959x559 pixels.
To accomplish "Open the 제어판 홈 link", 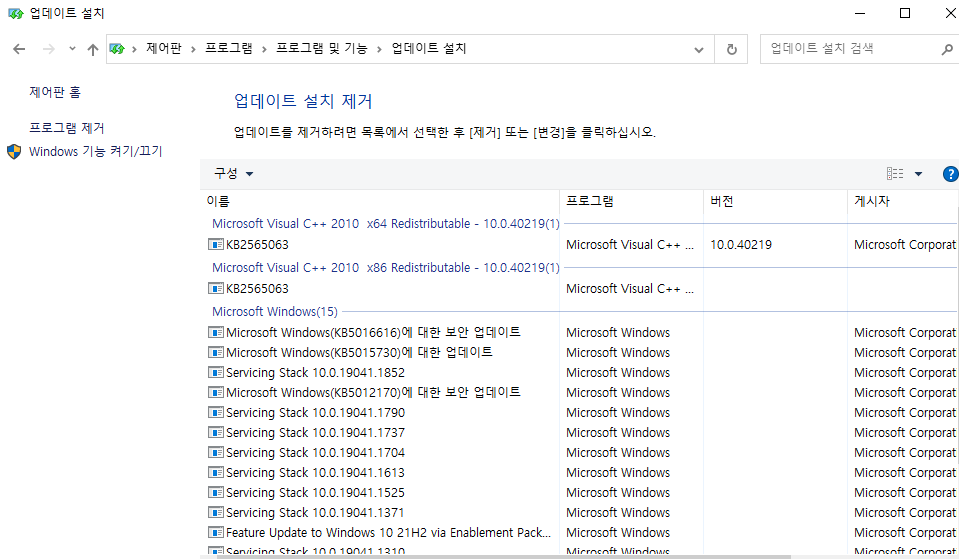I will pos(55,92).
